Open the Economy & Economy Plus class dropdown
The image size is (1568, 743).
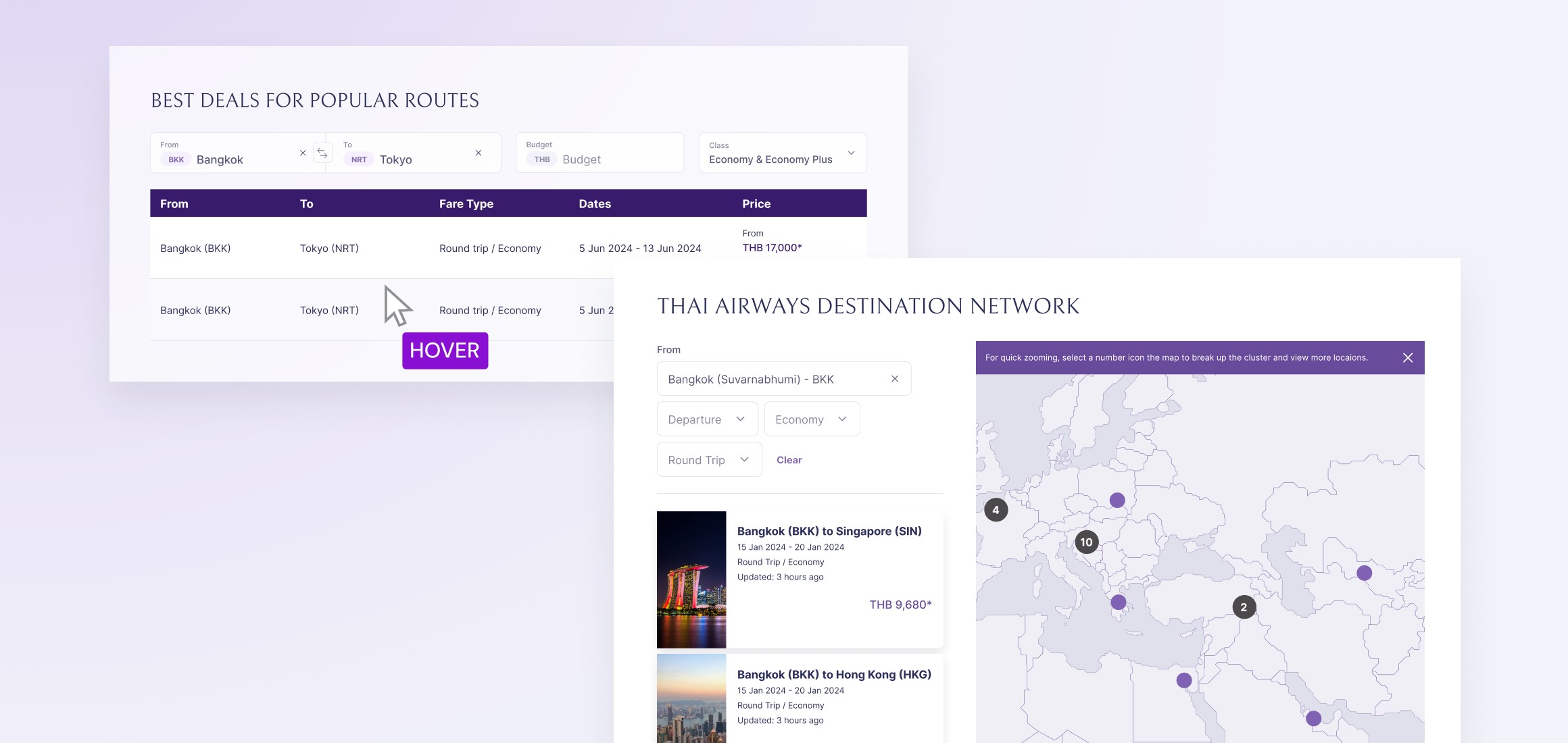tap(783, 153)
